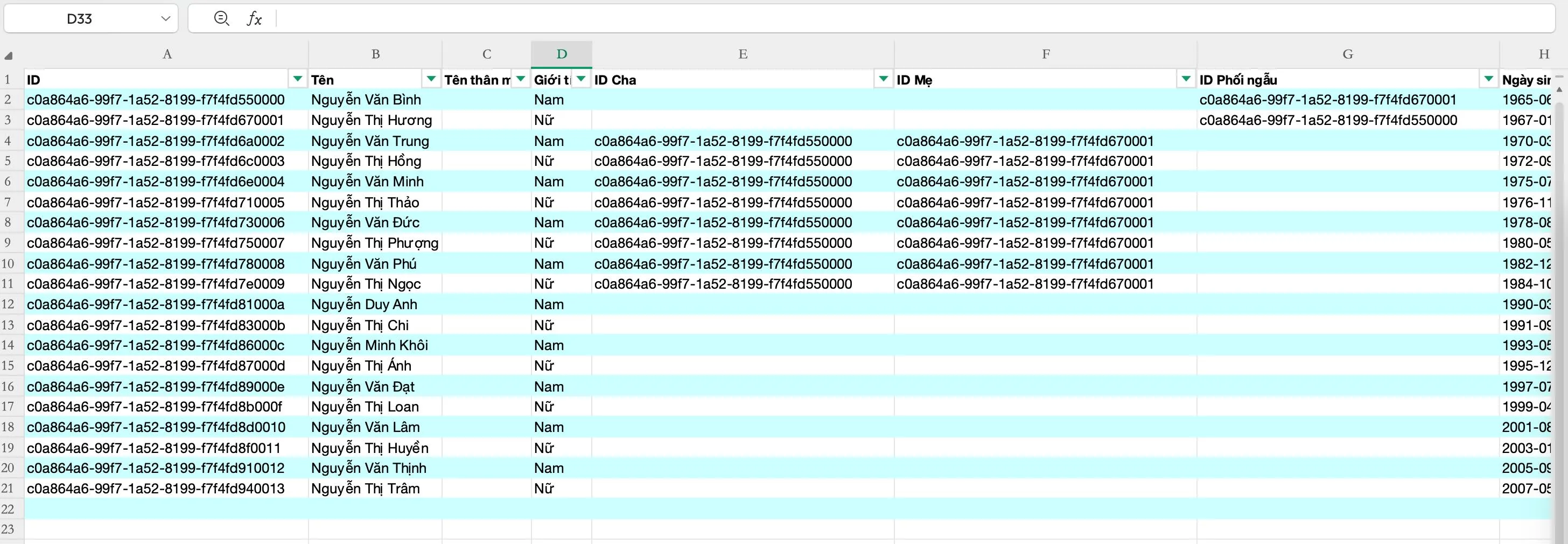
Task: Select column E header
Action: point(743,54)
